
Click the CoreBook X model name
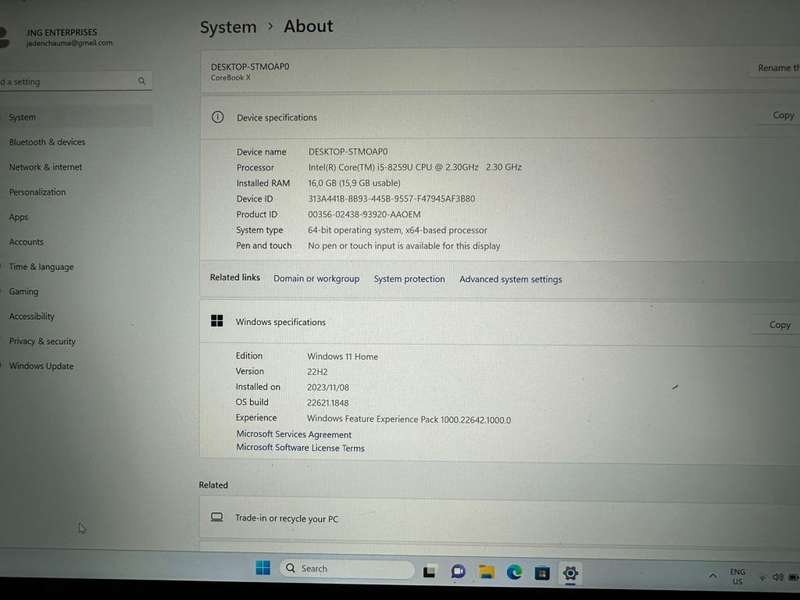[231, 78]
